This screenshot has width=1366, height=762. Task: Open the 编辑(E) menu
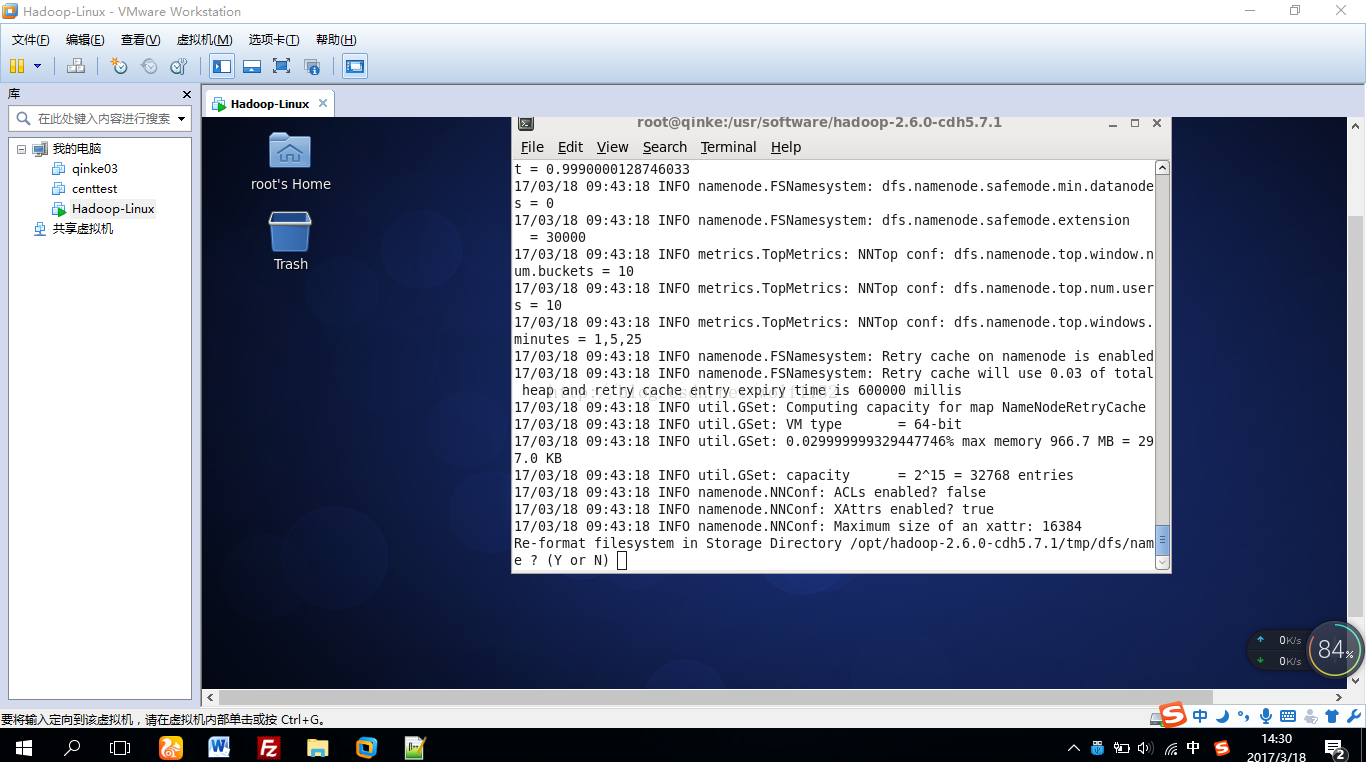[x=85, y=40]
